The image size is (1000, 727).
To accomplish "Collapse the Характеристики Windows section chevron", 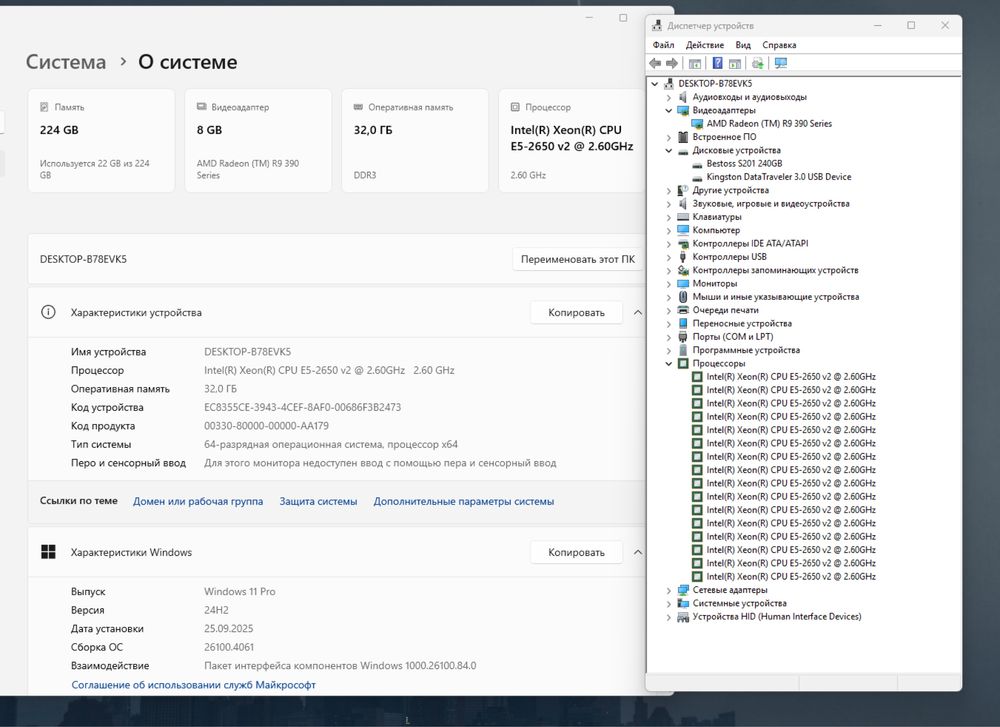I will (x=638, y=552).
